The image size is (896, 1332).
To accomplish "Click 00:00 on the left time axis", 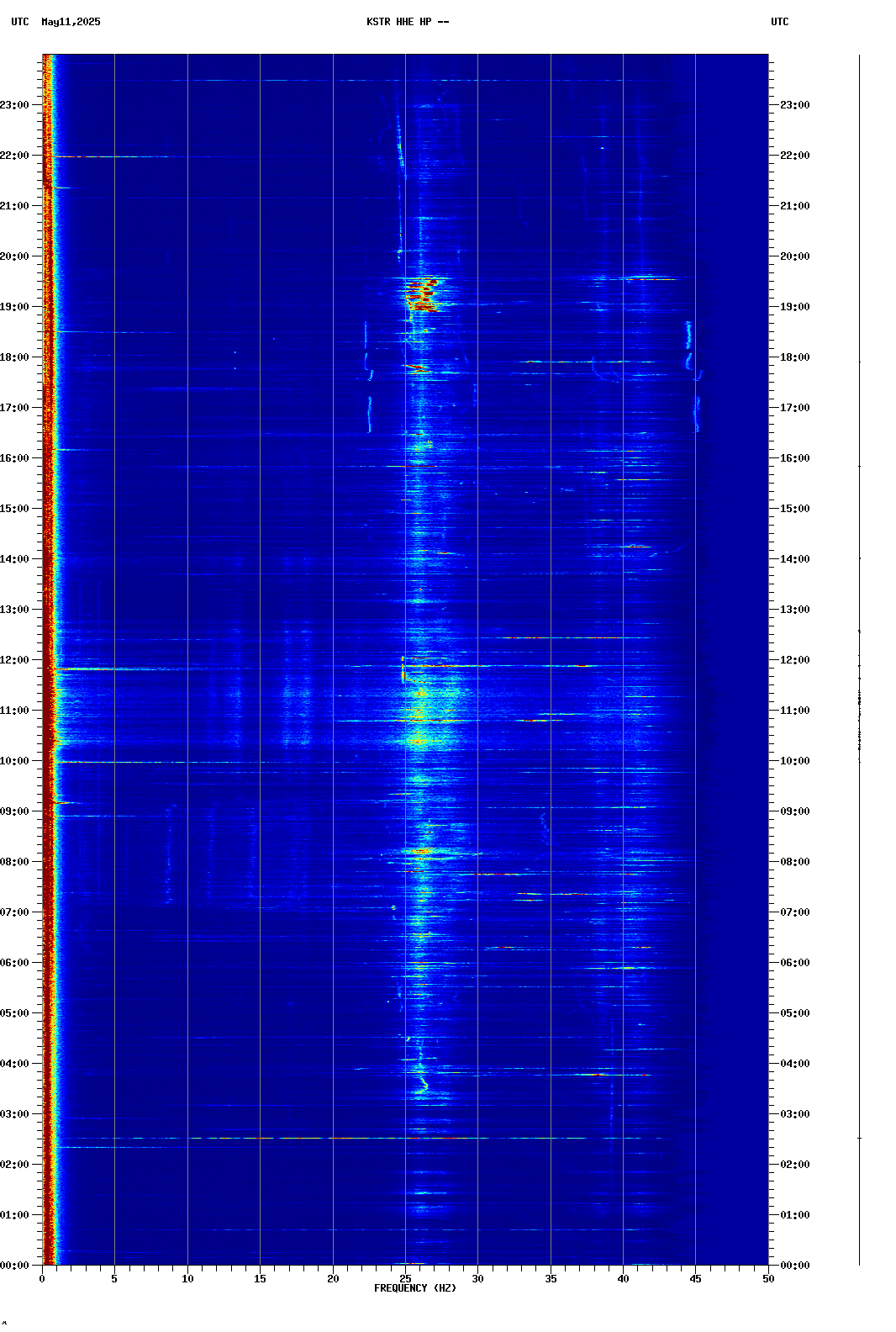I will coord(14,1266).
